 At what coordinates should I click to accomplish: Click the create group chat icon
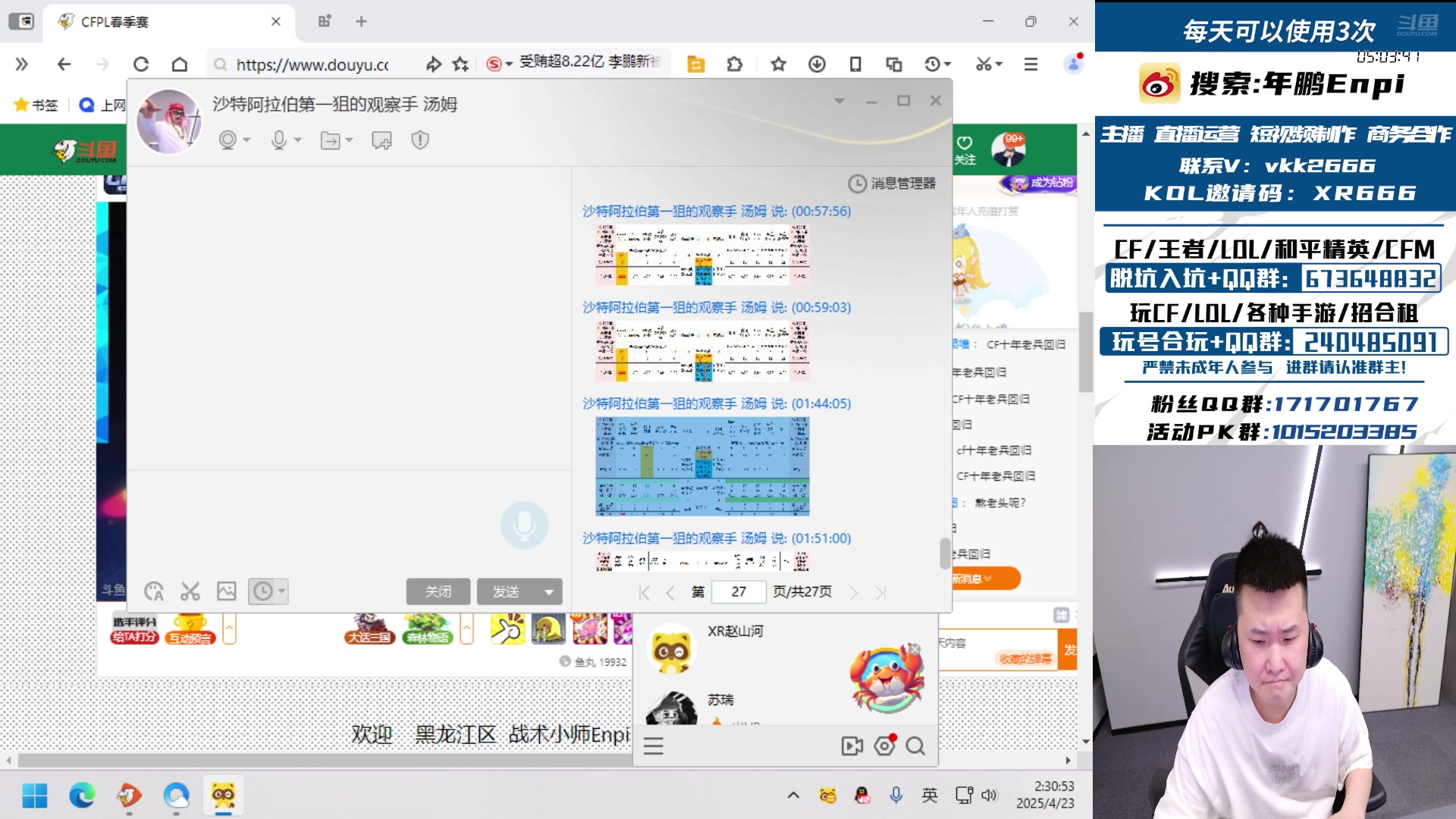tap(381, 140)
